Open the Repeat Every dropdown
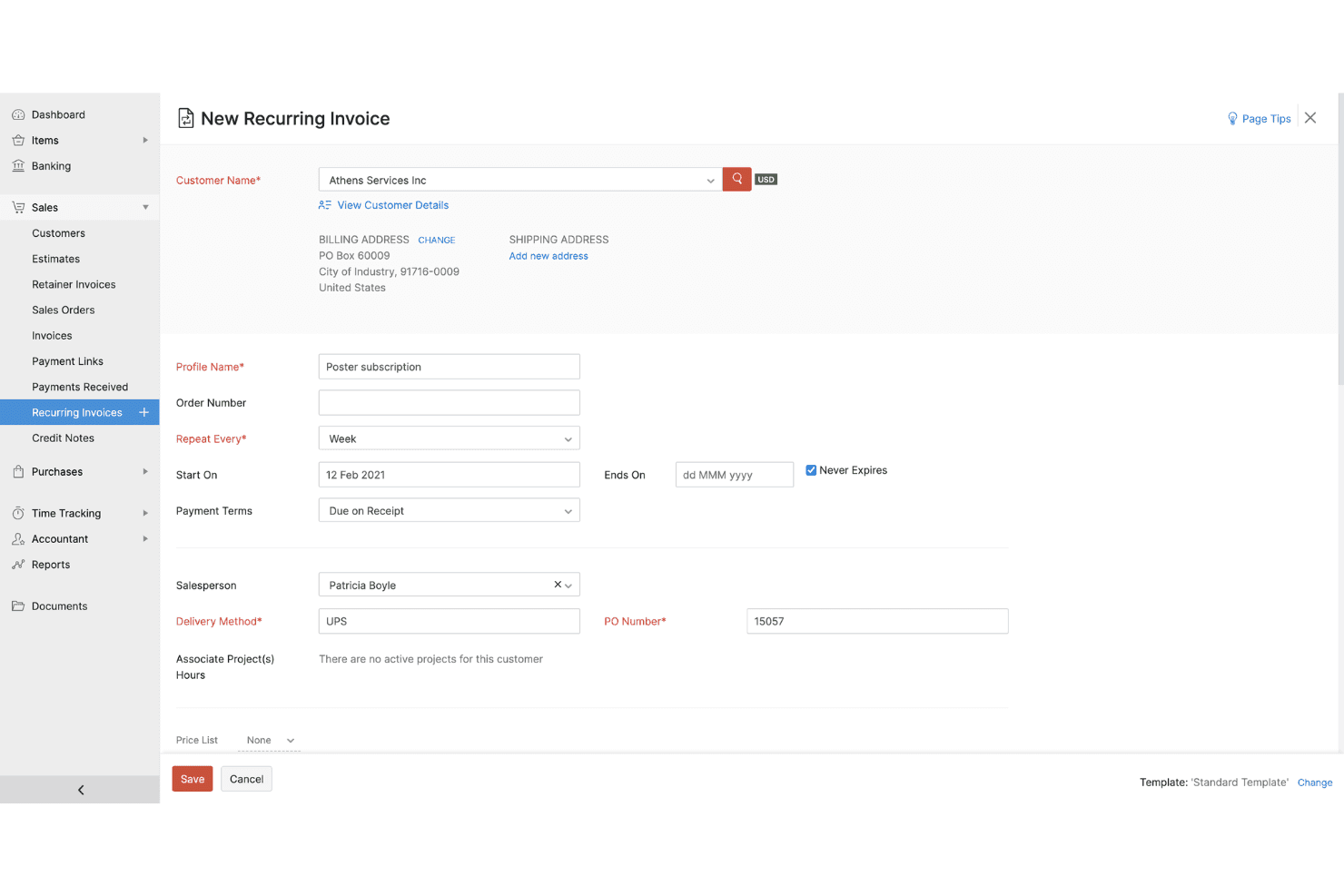Screen dimensions: 1344x896 [x=450, y=438]
